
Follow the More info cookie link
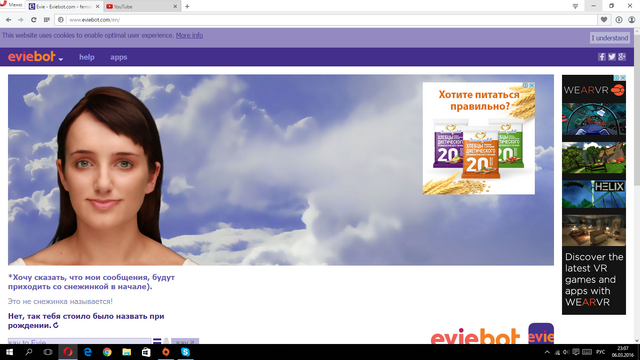point(189,36)
